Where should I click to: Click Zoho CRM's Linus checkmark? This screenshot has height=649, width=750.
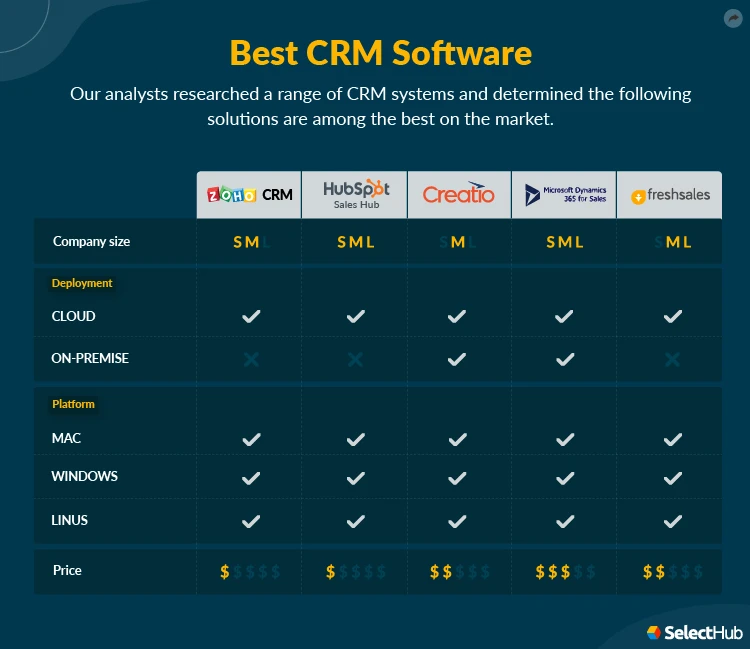[x=251, y=521]
